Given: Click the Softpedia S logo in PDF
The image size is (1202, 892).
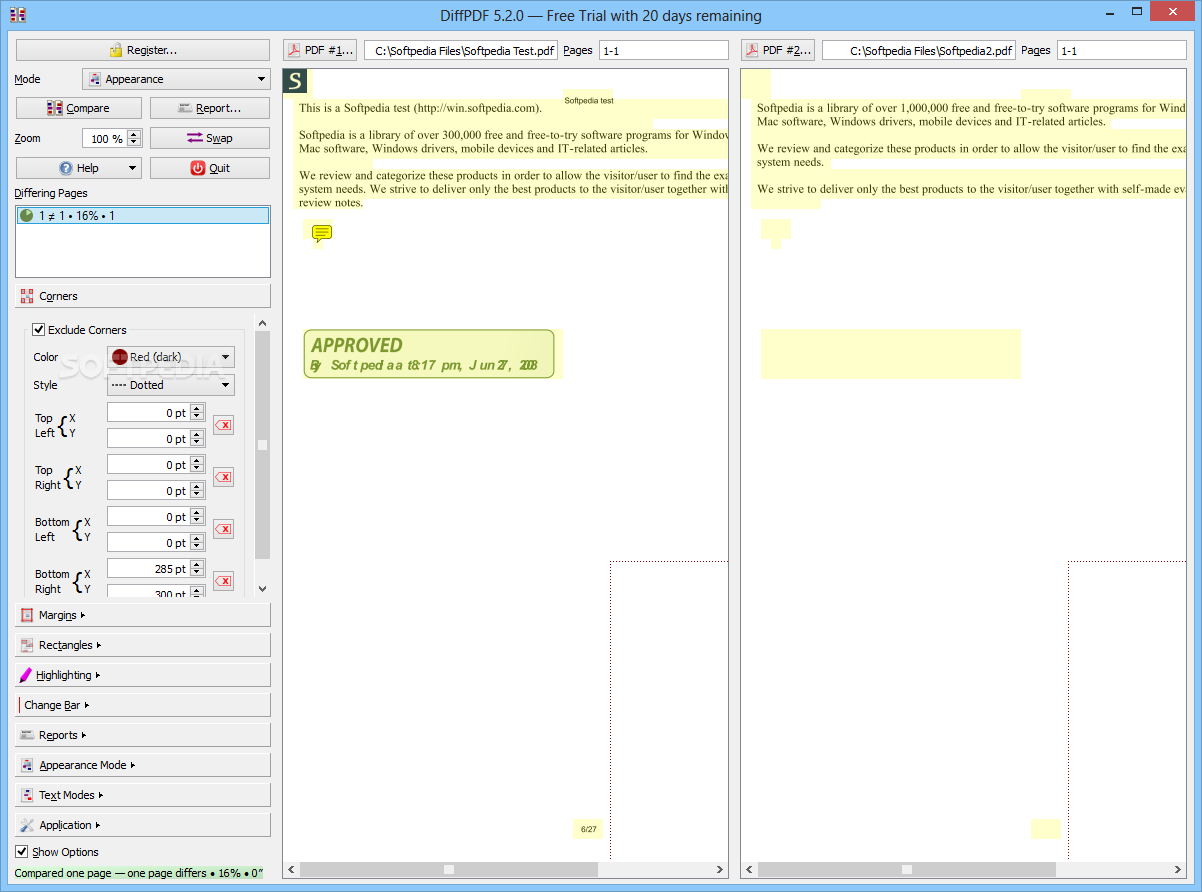Looking at the screenshot, I should point(295,81).
